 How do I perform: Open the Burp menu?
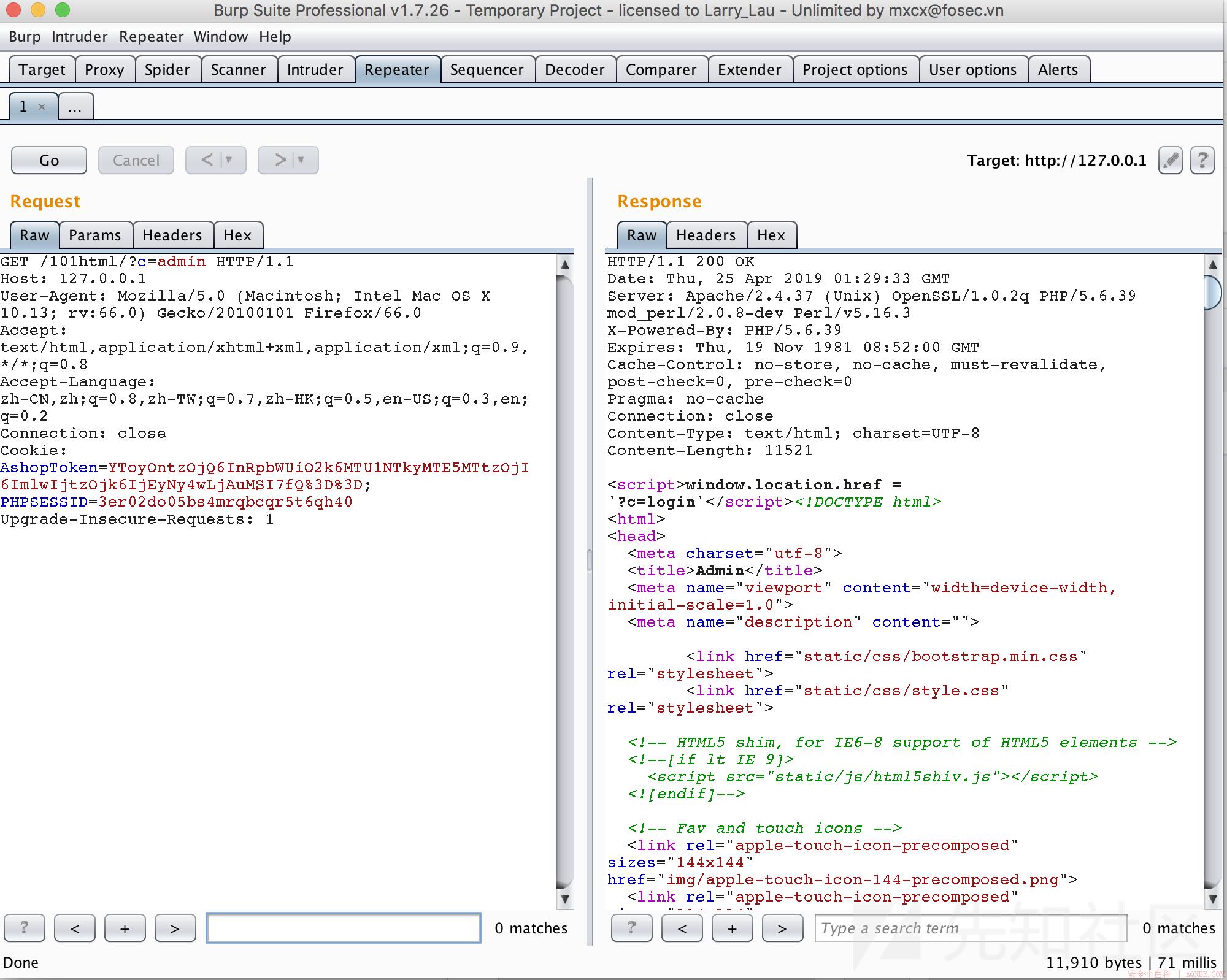pyautogui.click(x=25, y=37)
